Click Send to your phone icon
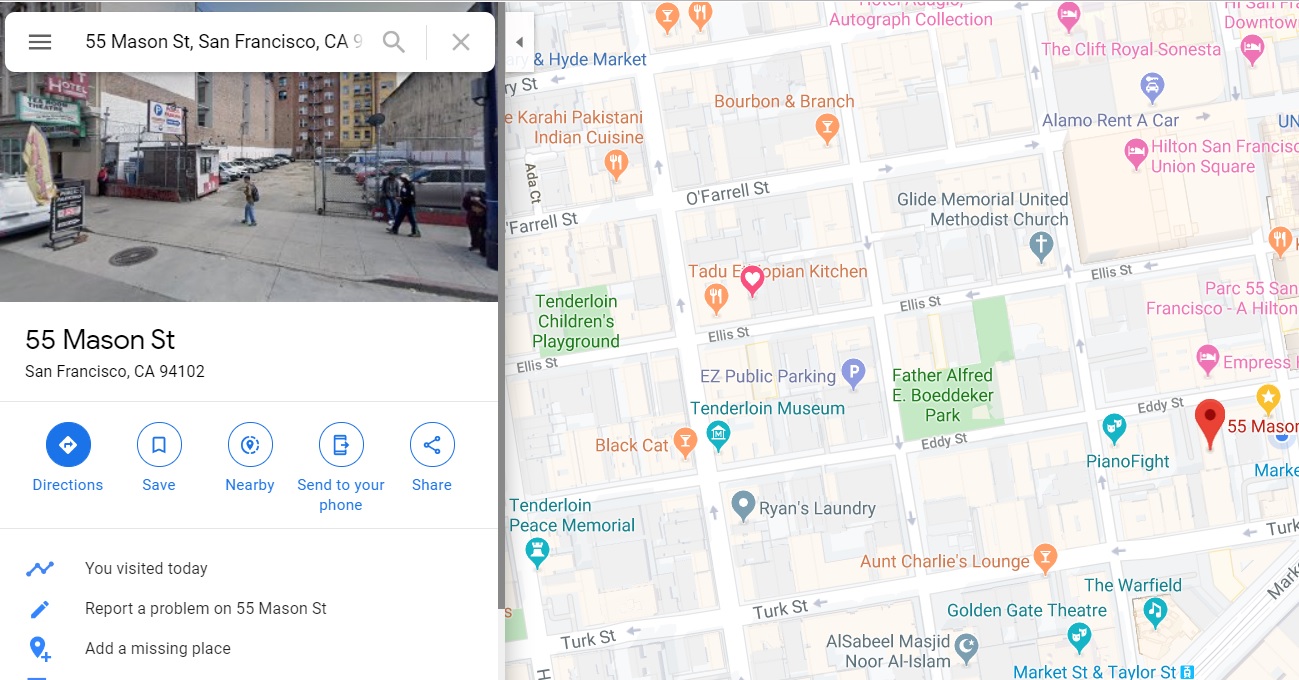Screen dimensions: 1299x680 point(341,445)
